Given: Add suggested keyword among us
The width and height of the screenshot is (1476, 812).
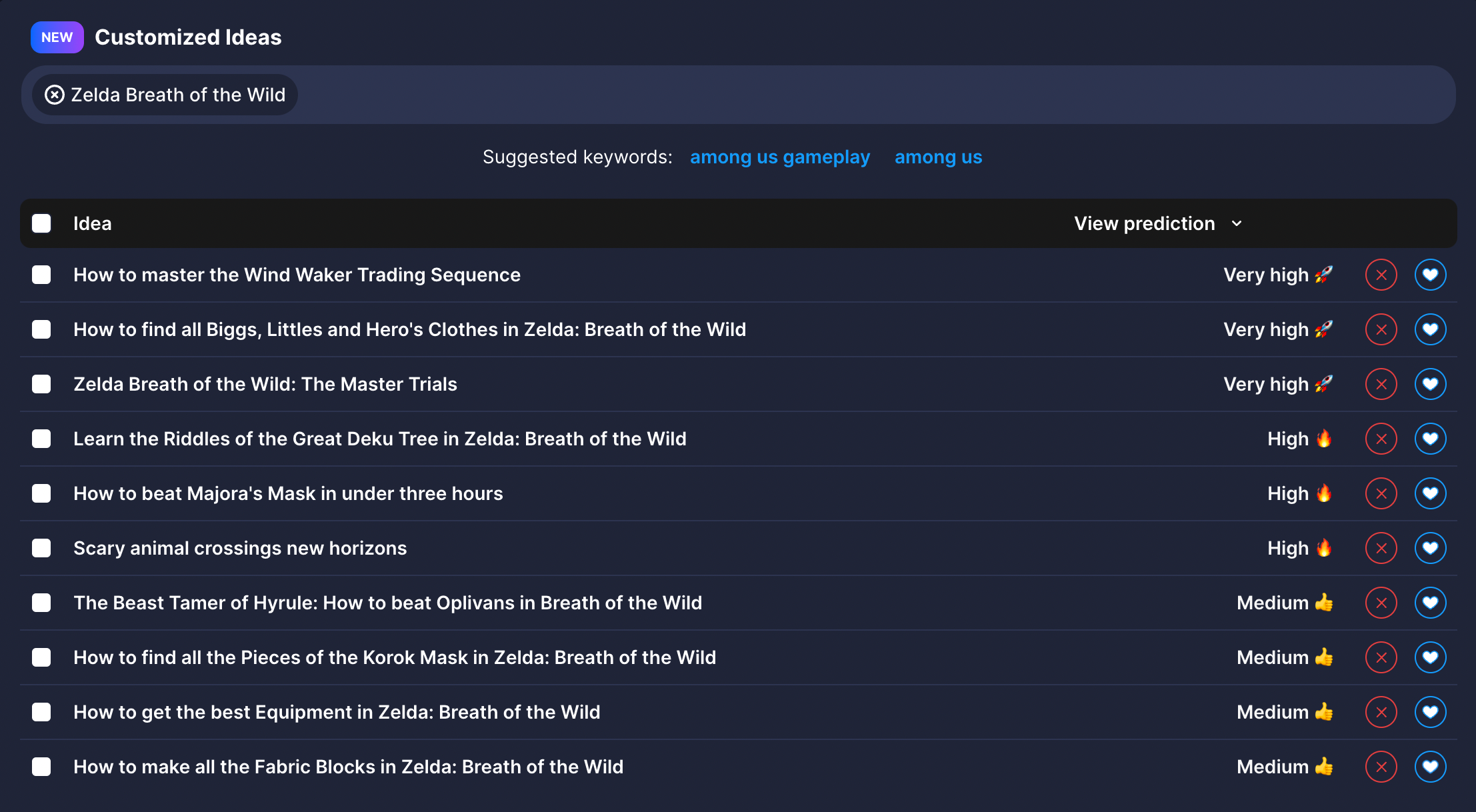Looking at the screenshot, I should tap(938, 157).
